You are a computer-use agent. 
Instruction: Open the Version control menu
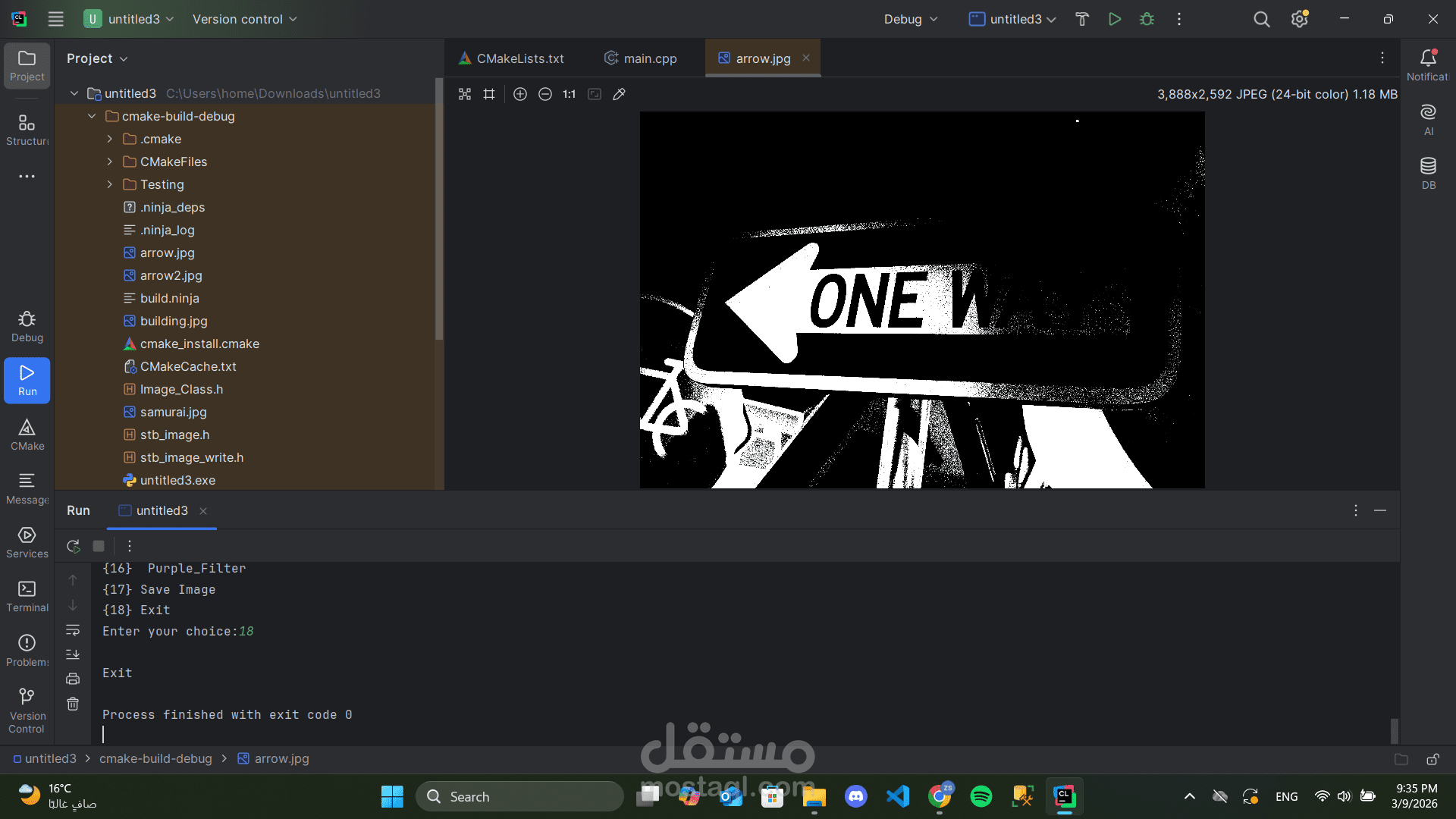(244, 19)
